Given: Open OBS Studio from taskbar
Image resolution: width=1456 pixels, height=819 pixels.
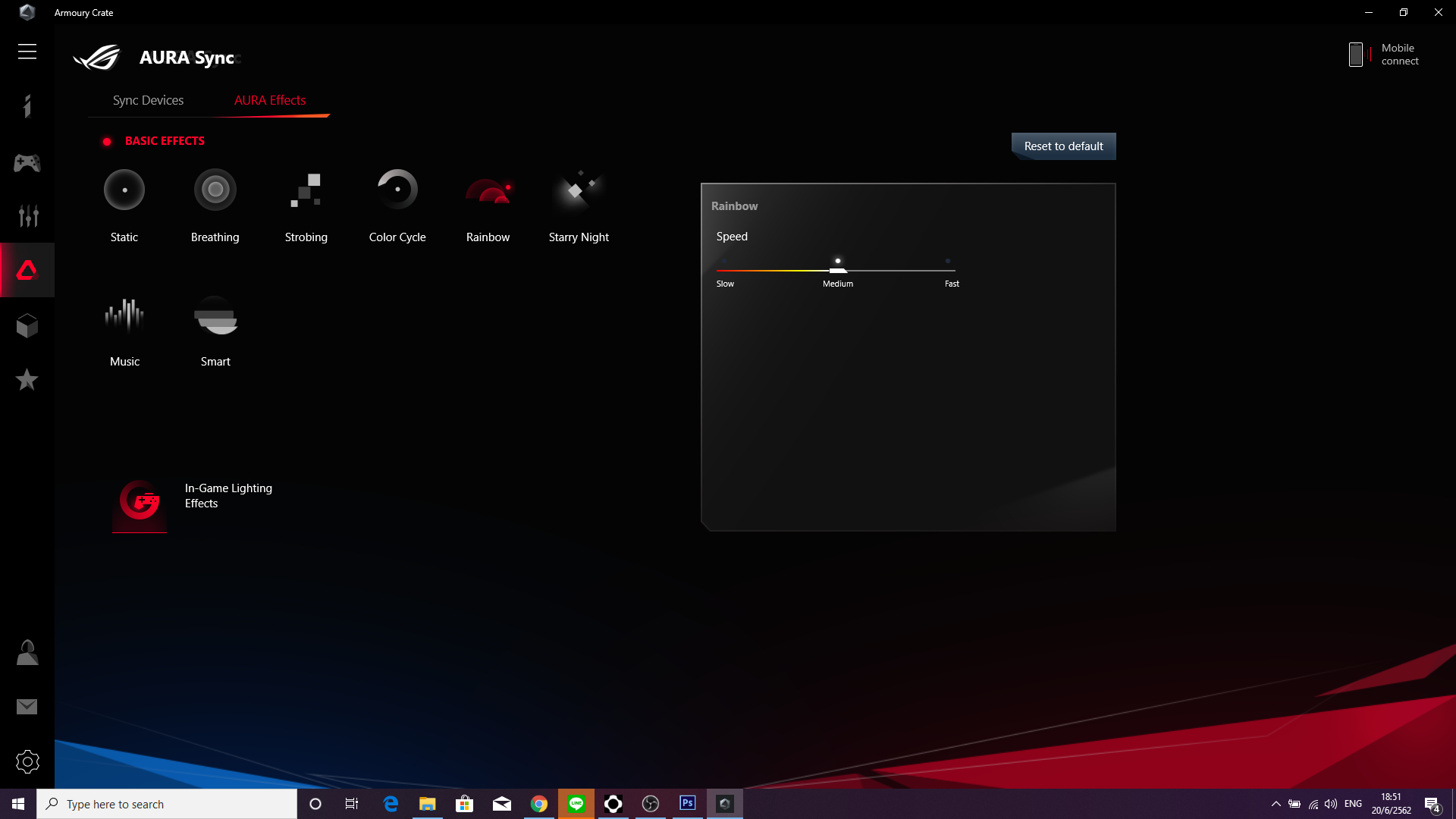Looking at the screenshot, I should pos(651,804).
